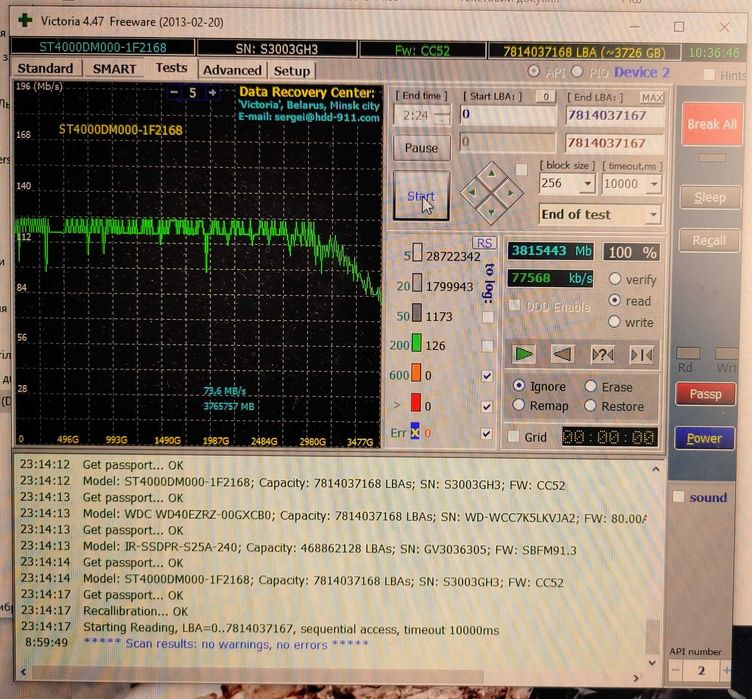This screenshot has width=752, height=699.
Task: Click the Start LBA input field
Action: [507, 115]
